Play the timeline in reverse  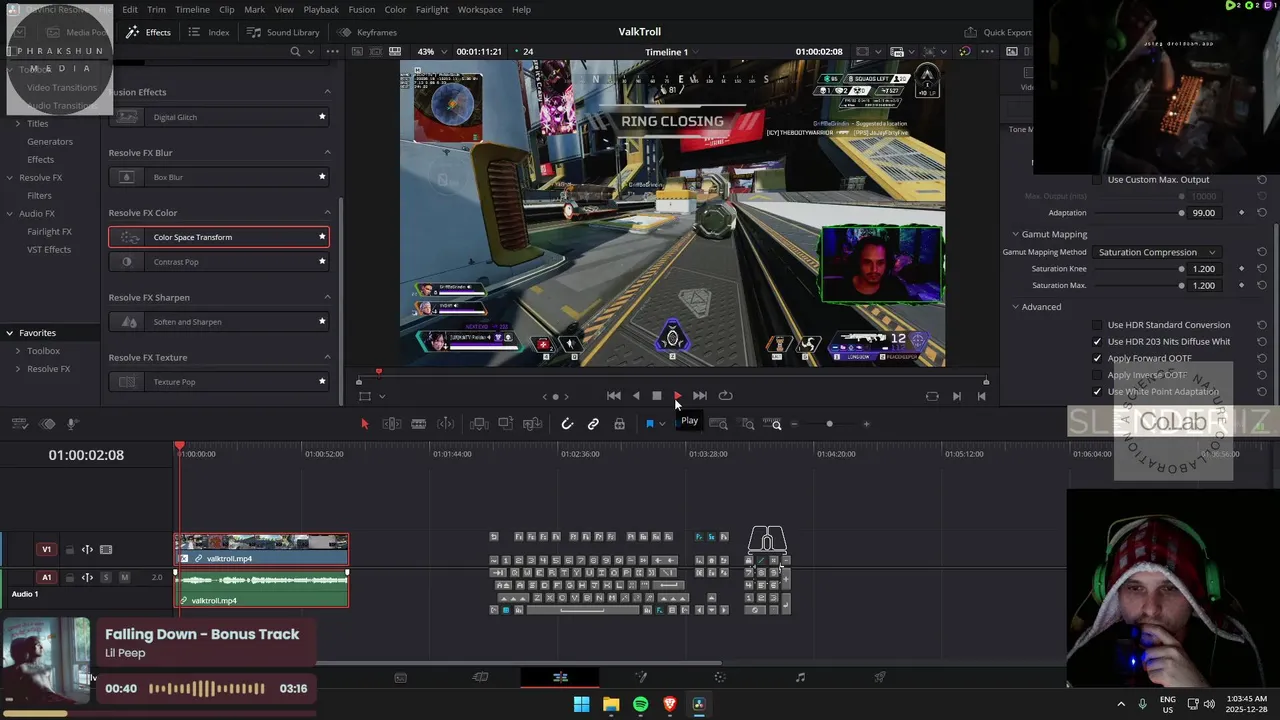click(x=636, y=396)
